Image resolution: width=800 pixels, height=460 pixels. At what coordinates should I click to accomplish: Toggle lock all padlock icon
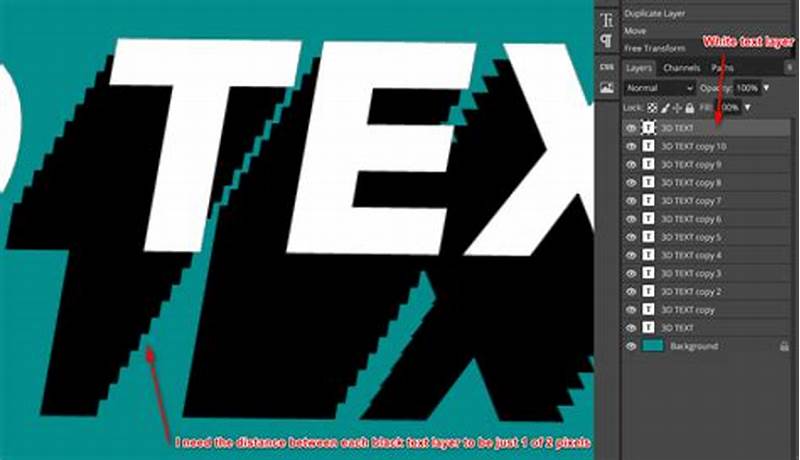[690, 108]
